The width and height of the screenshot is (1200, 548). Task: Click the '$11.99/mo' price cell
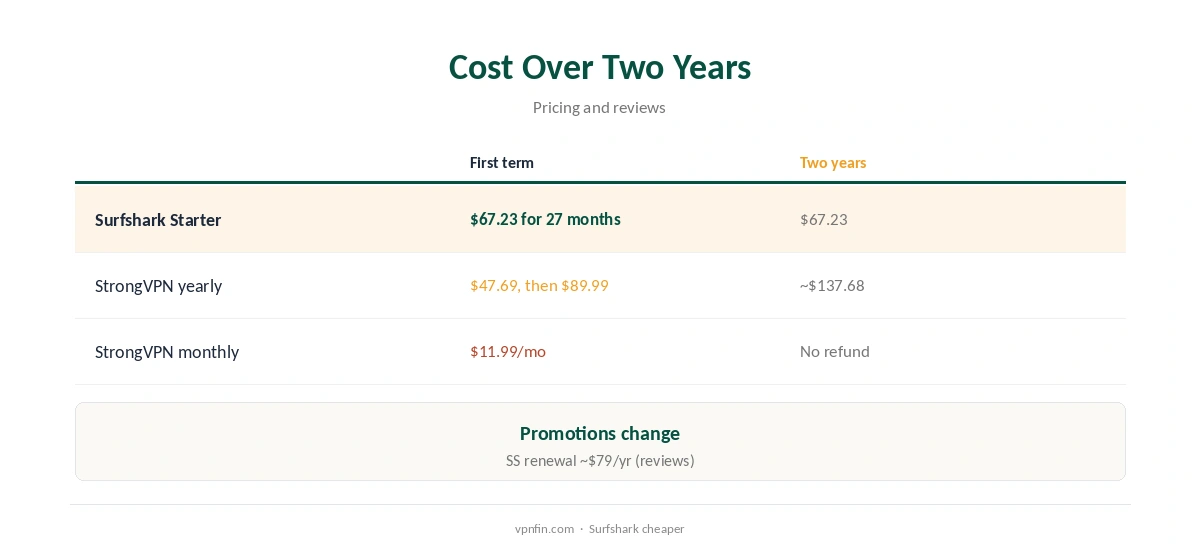click(x=508, y=351)
